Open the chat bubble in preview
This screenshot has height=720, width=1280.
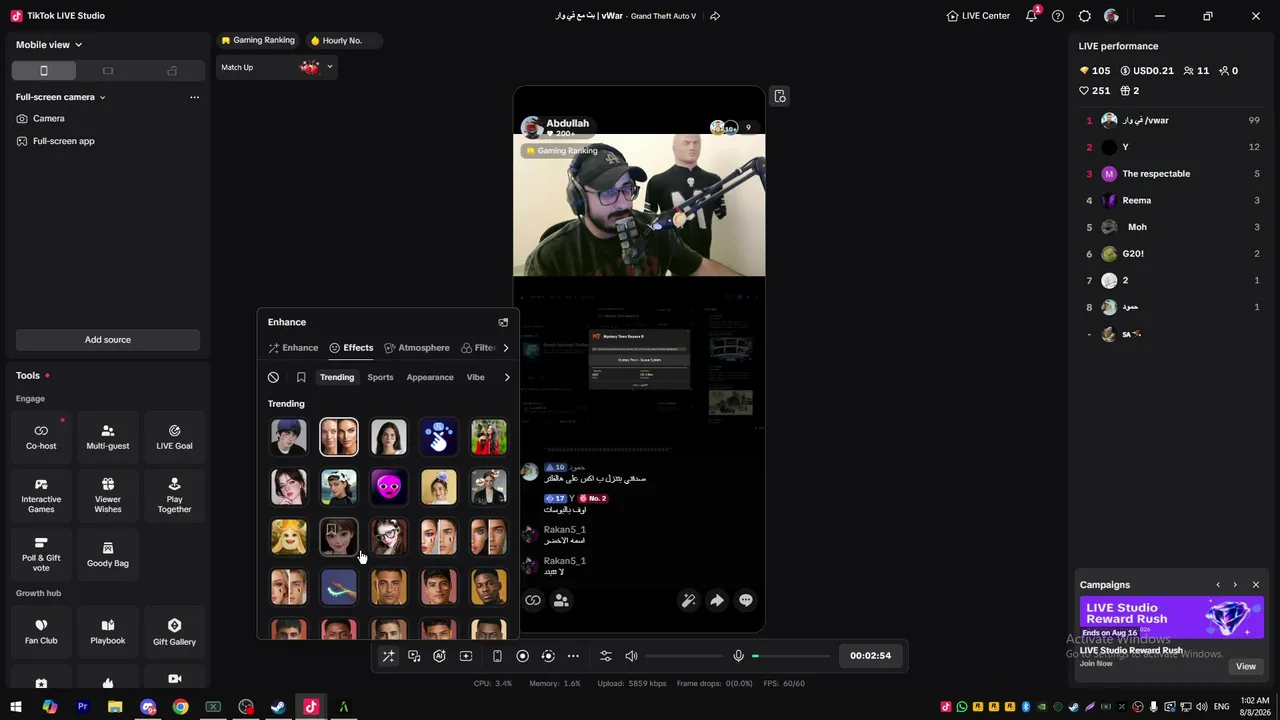(746, 601)
